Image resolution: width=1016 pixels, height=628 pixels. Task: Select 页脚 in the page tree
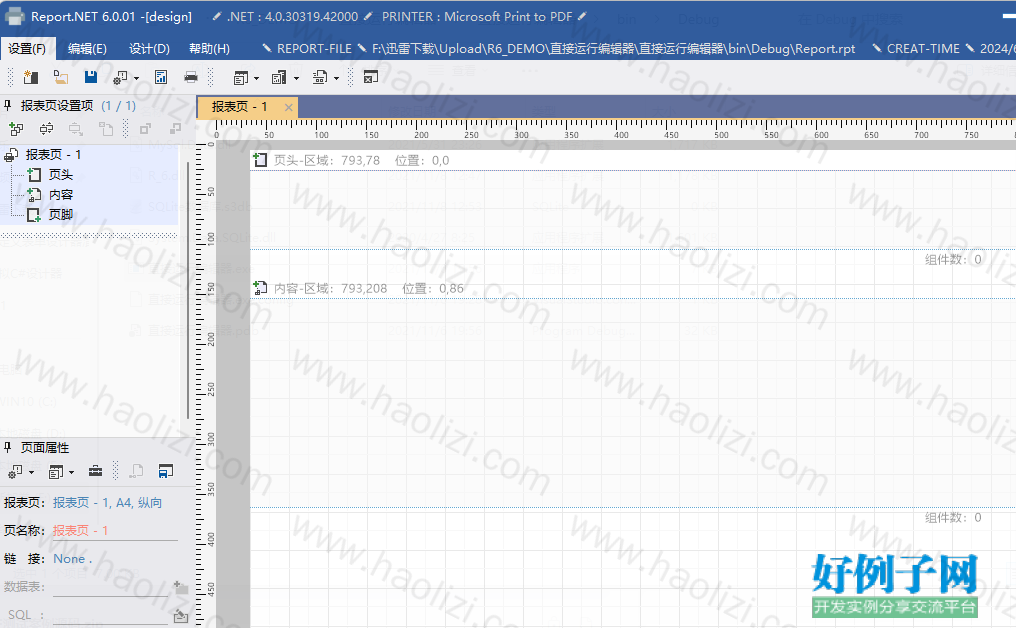(61, 215)
